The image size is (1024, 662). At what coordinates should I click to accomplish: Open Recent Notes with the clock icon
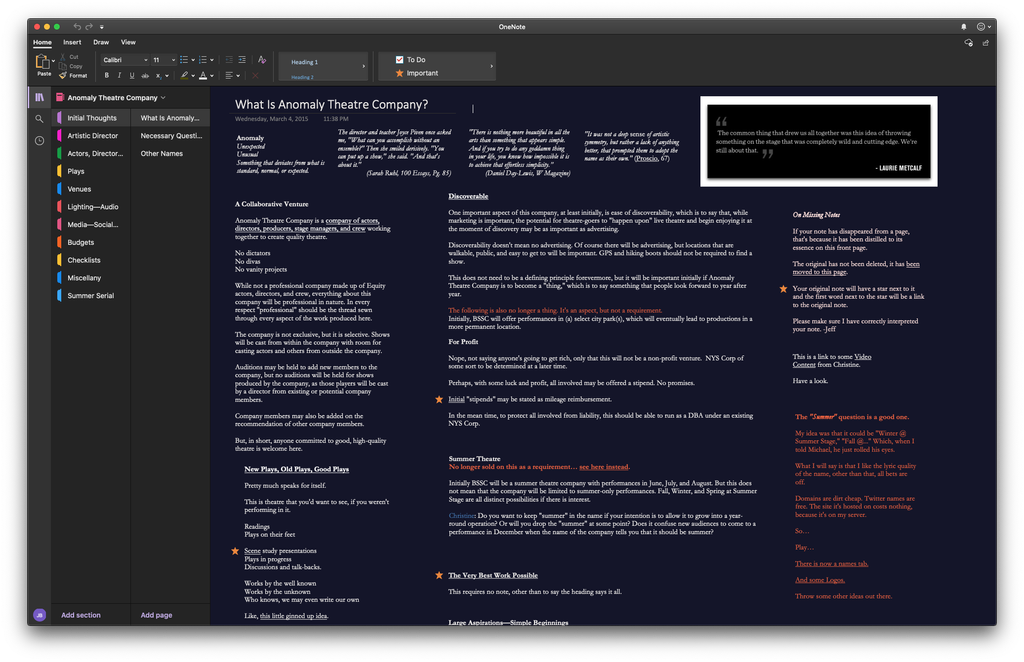coord(40,139)
